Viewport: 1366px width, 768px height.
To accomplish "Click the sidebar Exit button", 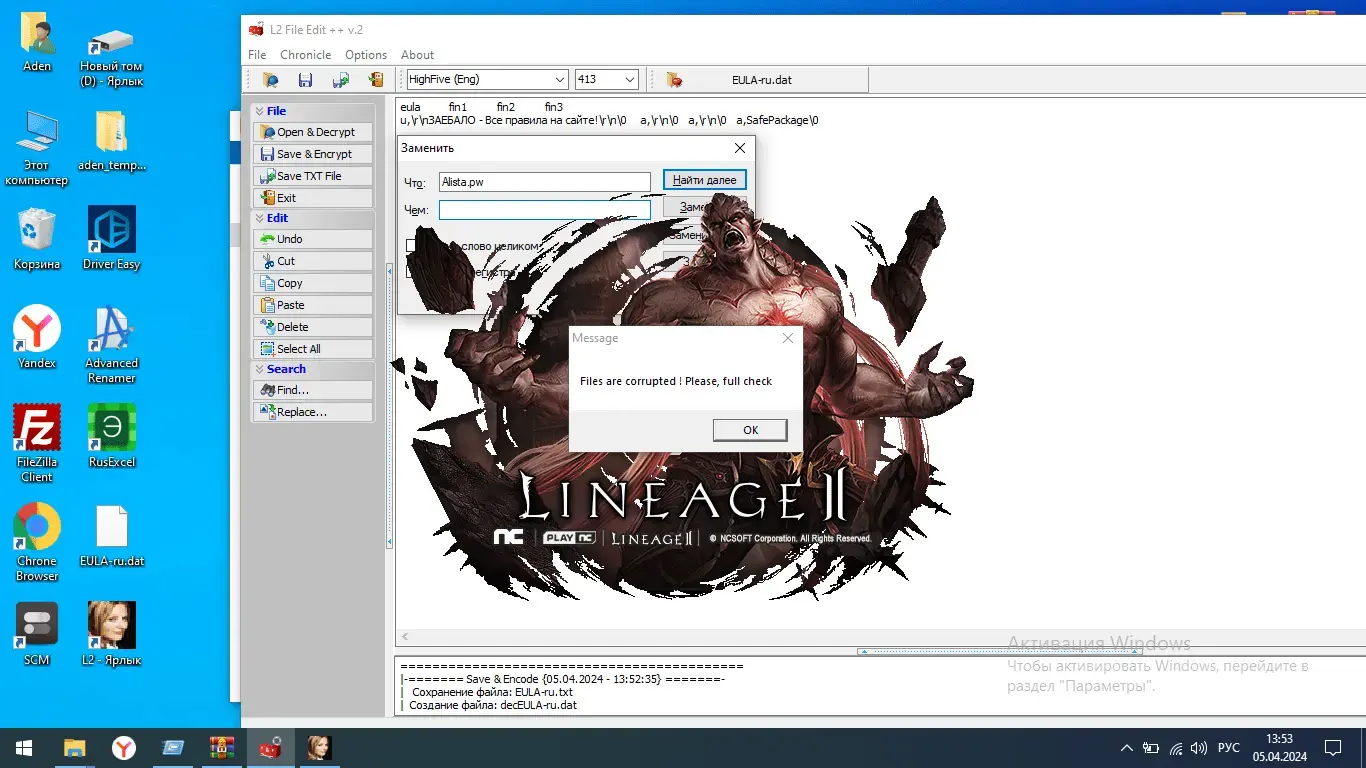I will (x=313, y=198).
